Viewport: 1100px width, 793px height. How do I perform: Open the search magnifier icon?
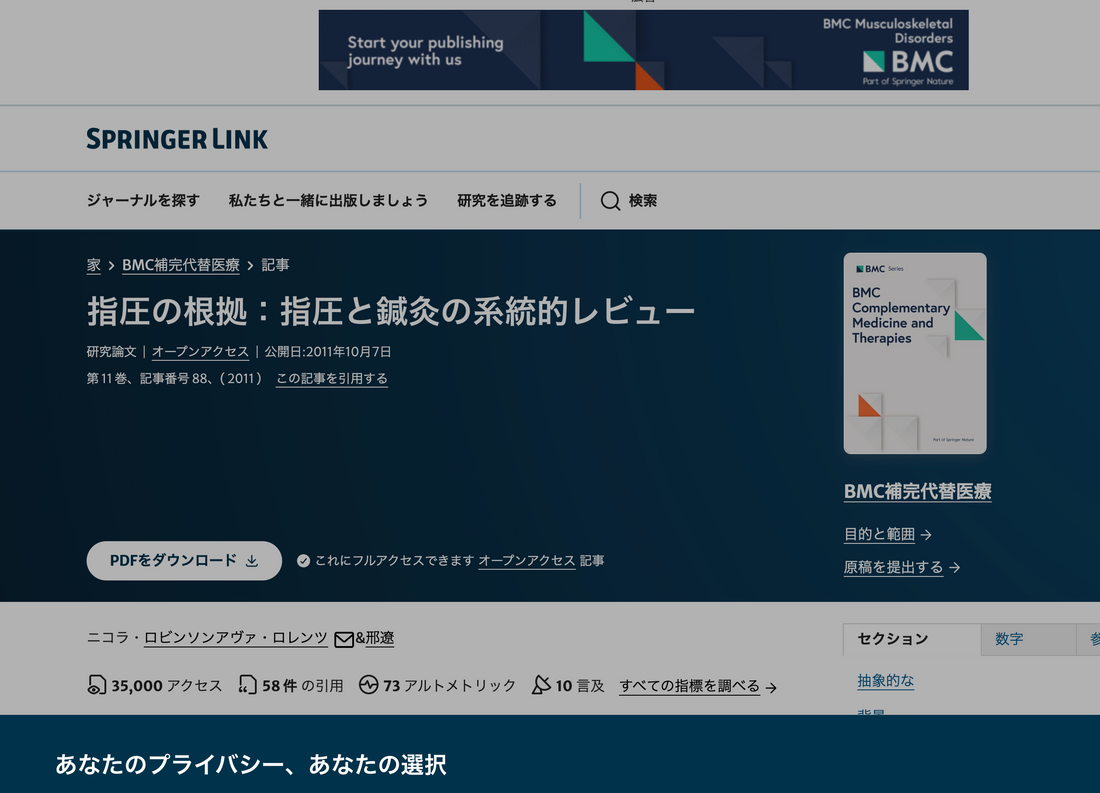(610, 201)
